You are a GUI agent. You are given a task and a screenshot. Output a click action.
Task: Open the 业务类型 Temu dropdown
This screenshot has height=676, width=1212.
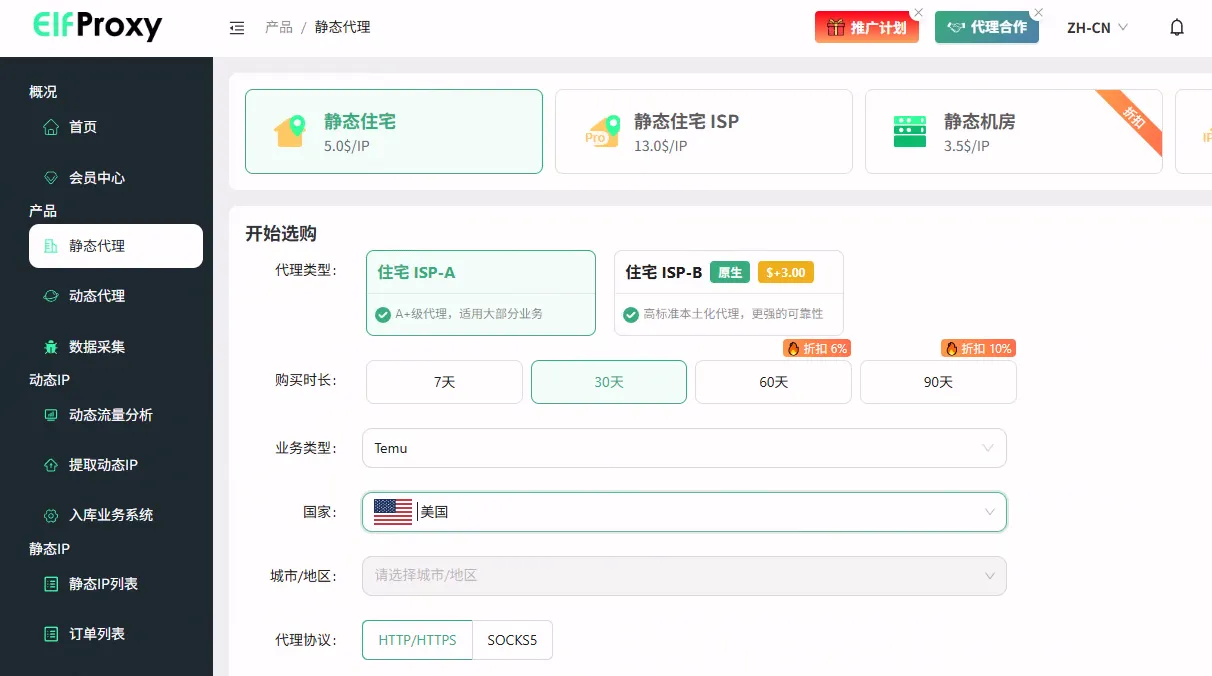click(684, 448)
